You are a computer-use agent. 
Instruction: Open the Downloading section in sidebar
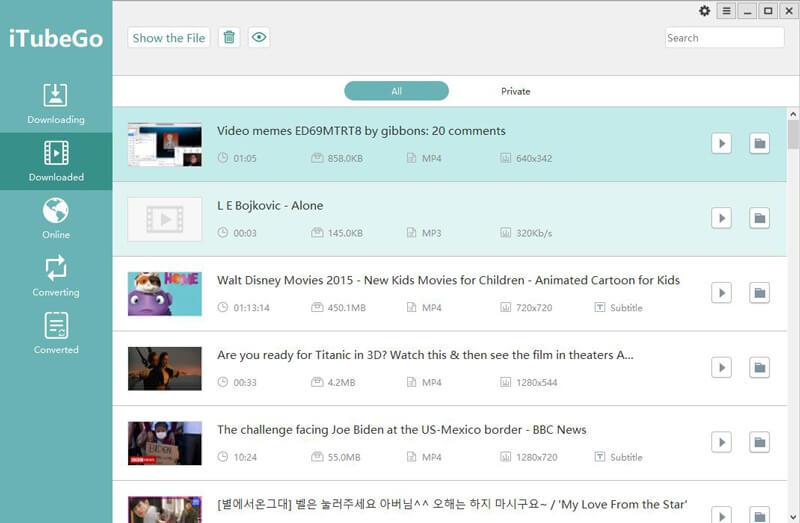click(56, 104)
